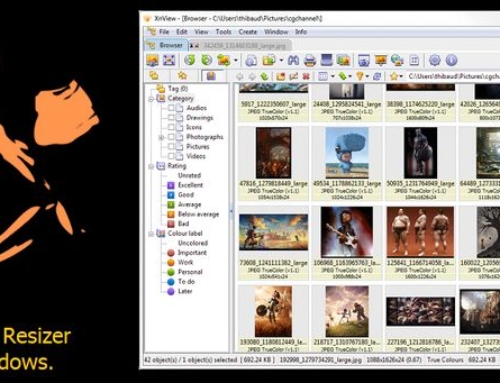Open the View mode dropdown arrow
The image size is (500, 383).
point(333,76)
